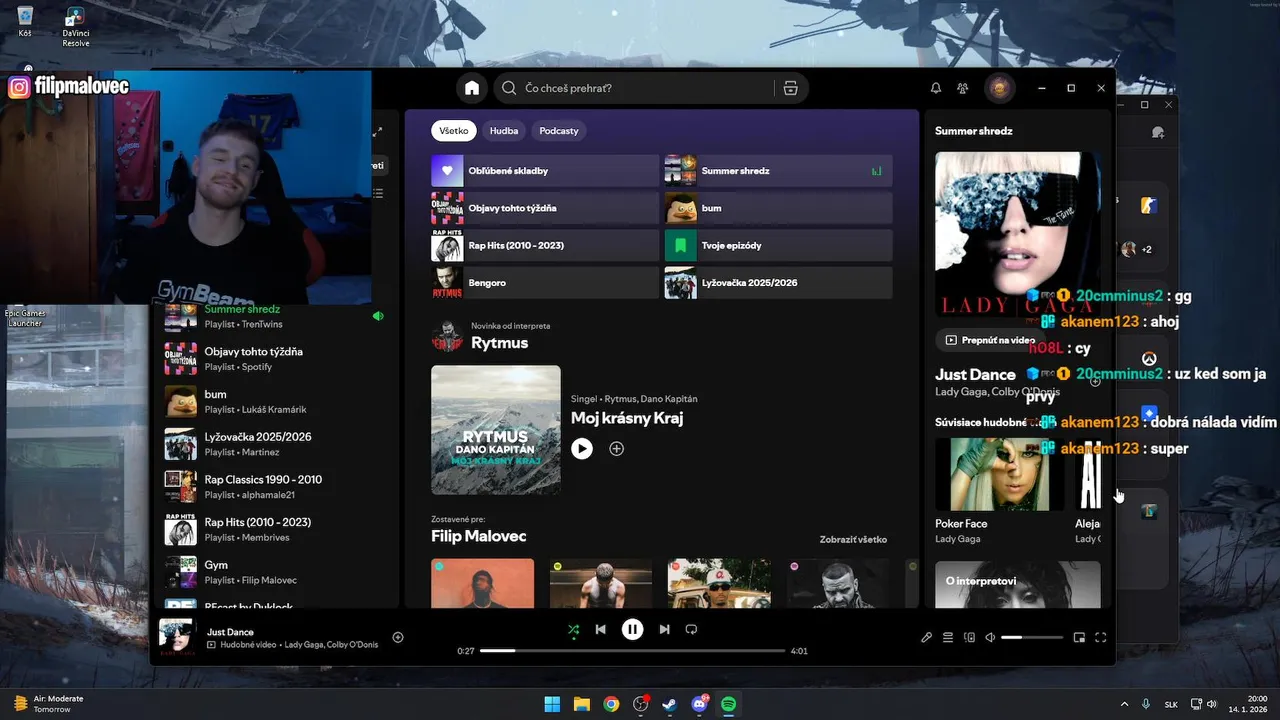Open the lyrics microphone icon
Image resolution: width=1280 pixels, height=720 pixels.
coord(927,637)
